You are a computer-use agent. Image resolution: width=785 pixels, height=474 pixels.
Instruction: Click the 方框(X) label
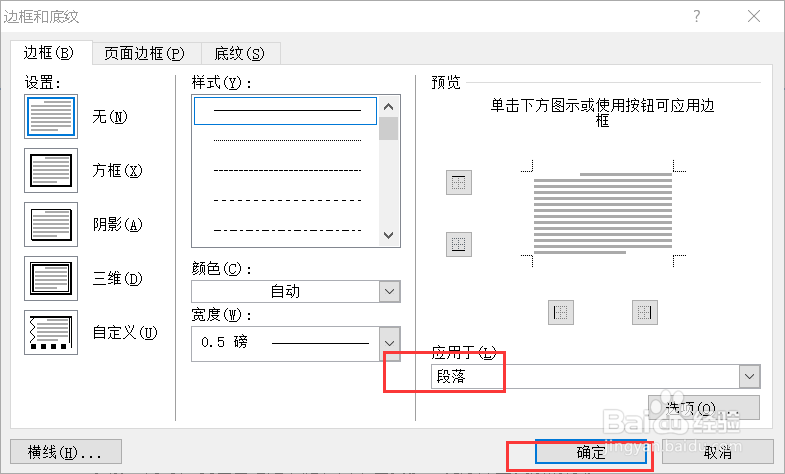(x=117, y=171)
